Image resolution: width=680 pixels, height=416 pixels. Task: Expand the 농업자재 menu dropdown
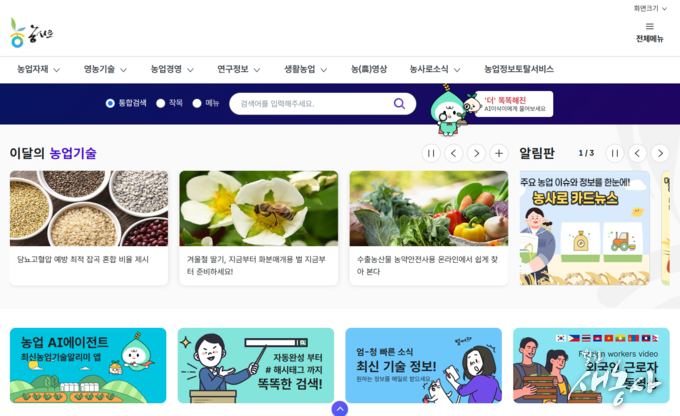(38, 69)
